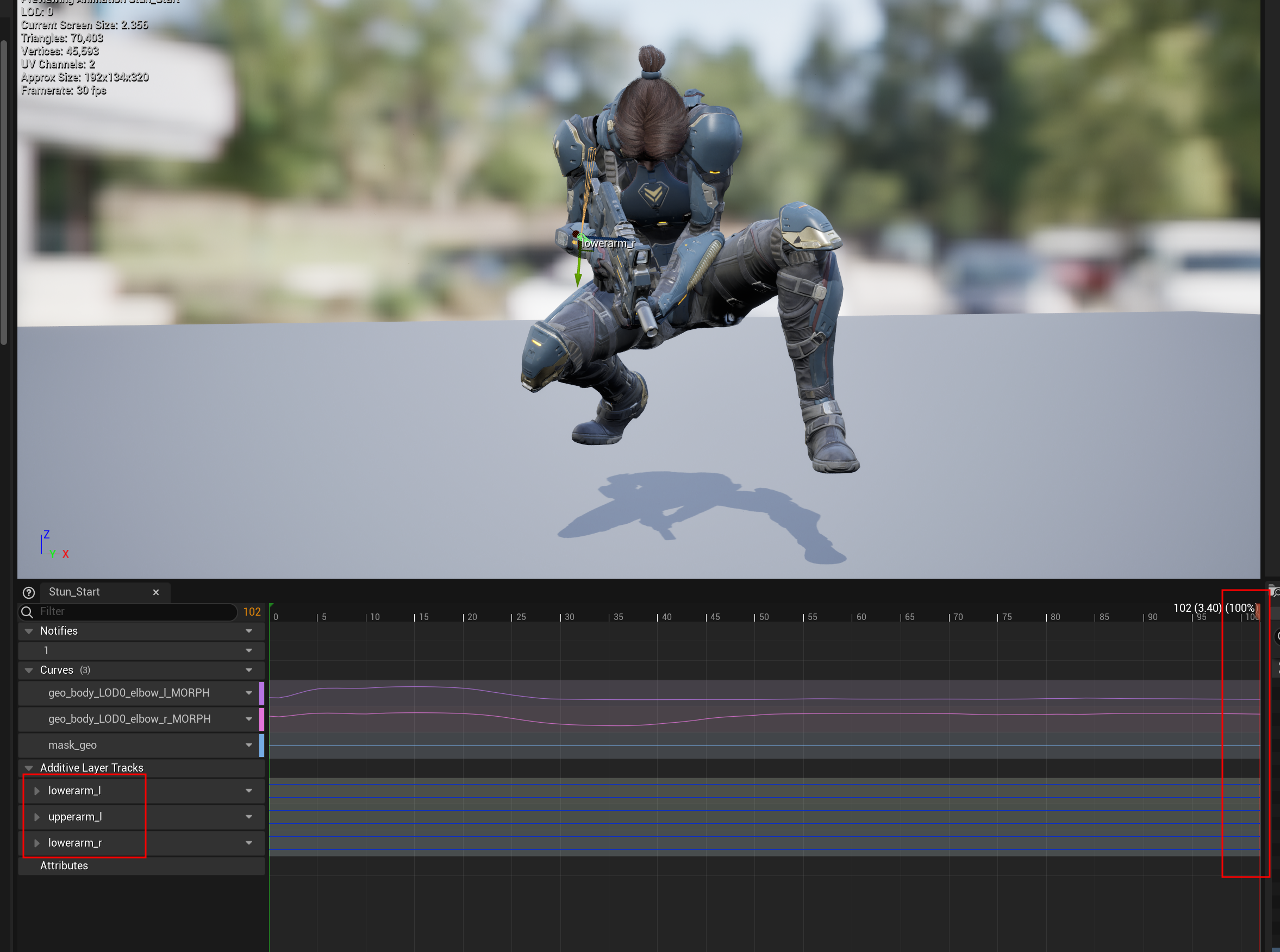Click frame 50 on the timeline ruler
This screenshot has width=1280, height=952.
(x=755, y=617)
